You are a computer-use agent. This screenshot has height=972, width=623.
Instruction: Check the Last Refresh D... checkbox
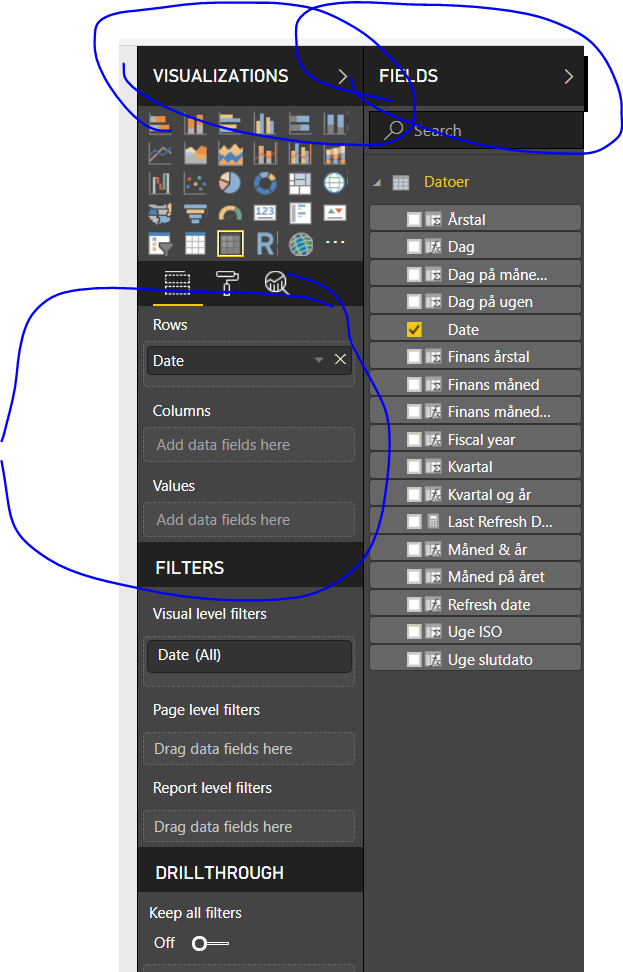coord(414,522)
